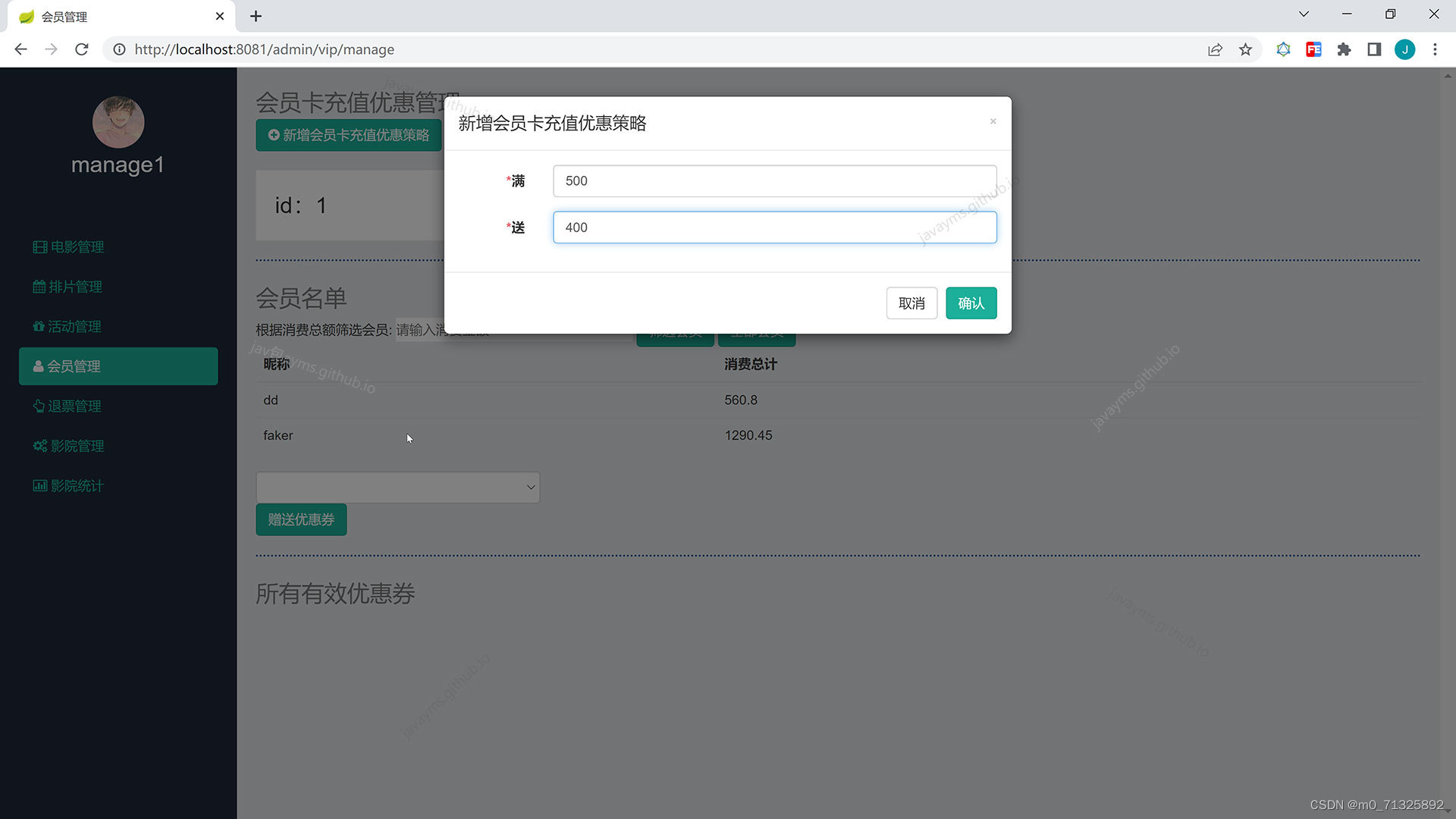
Task: Open Chrome three-dot menu
Action: pyautogui.click(x=1435, y=49)
